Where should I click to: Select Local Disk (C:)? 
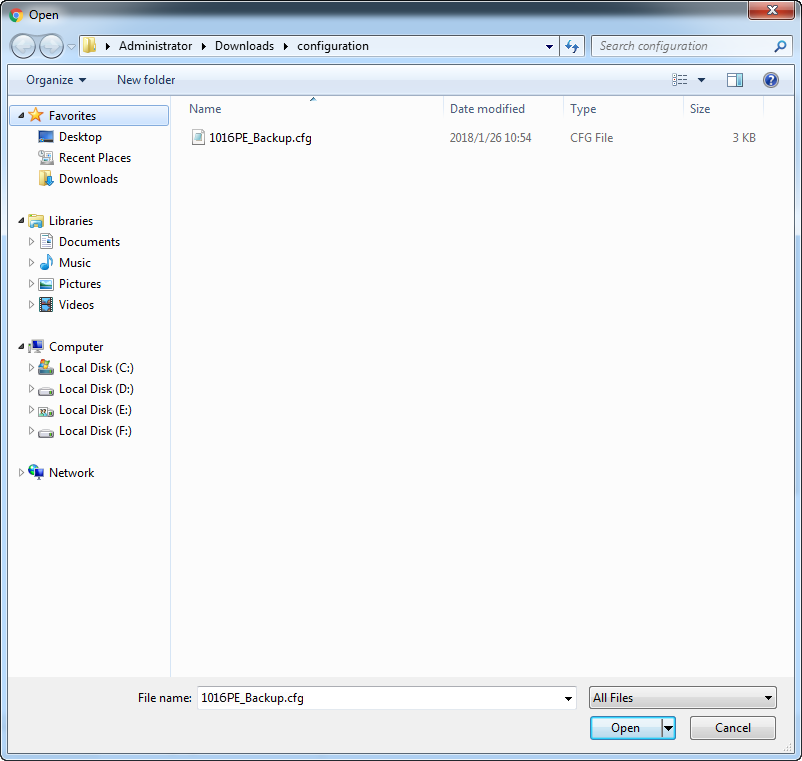(x=94, y=367)
